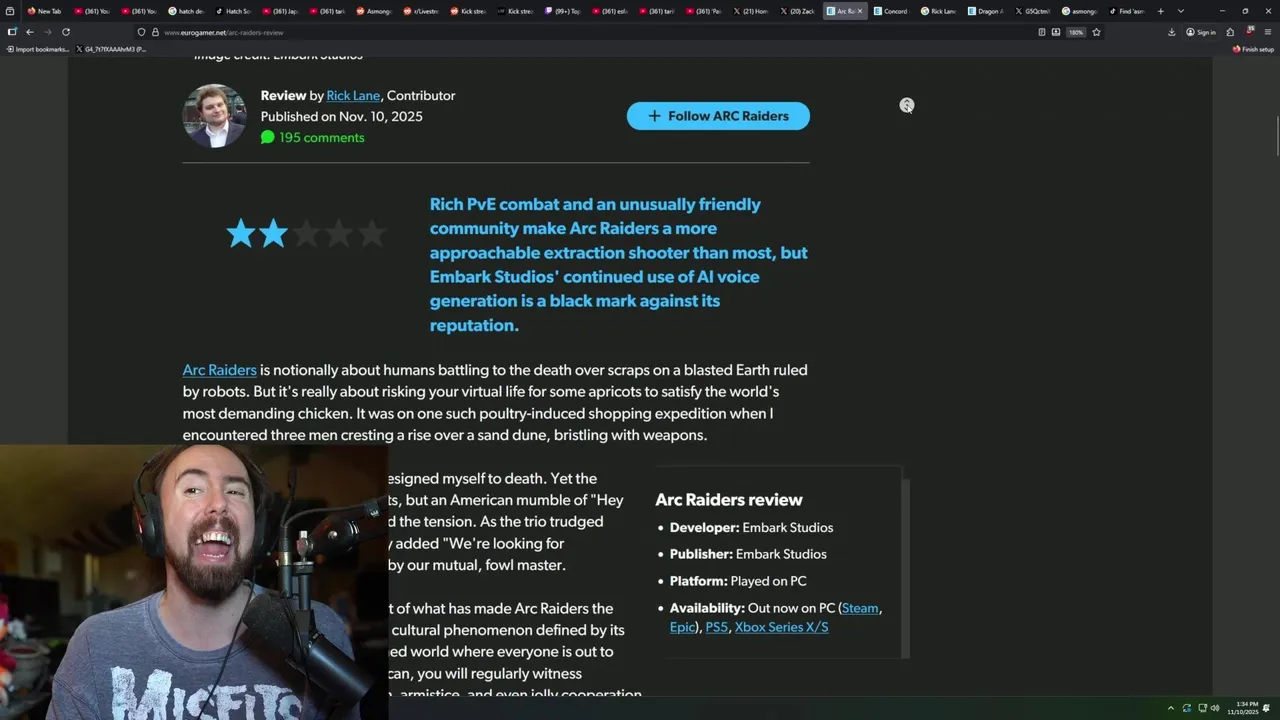Screen dimensions: 1280x720
Task: Click the tracking protection shield icon
Action: tap(141, 32)
